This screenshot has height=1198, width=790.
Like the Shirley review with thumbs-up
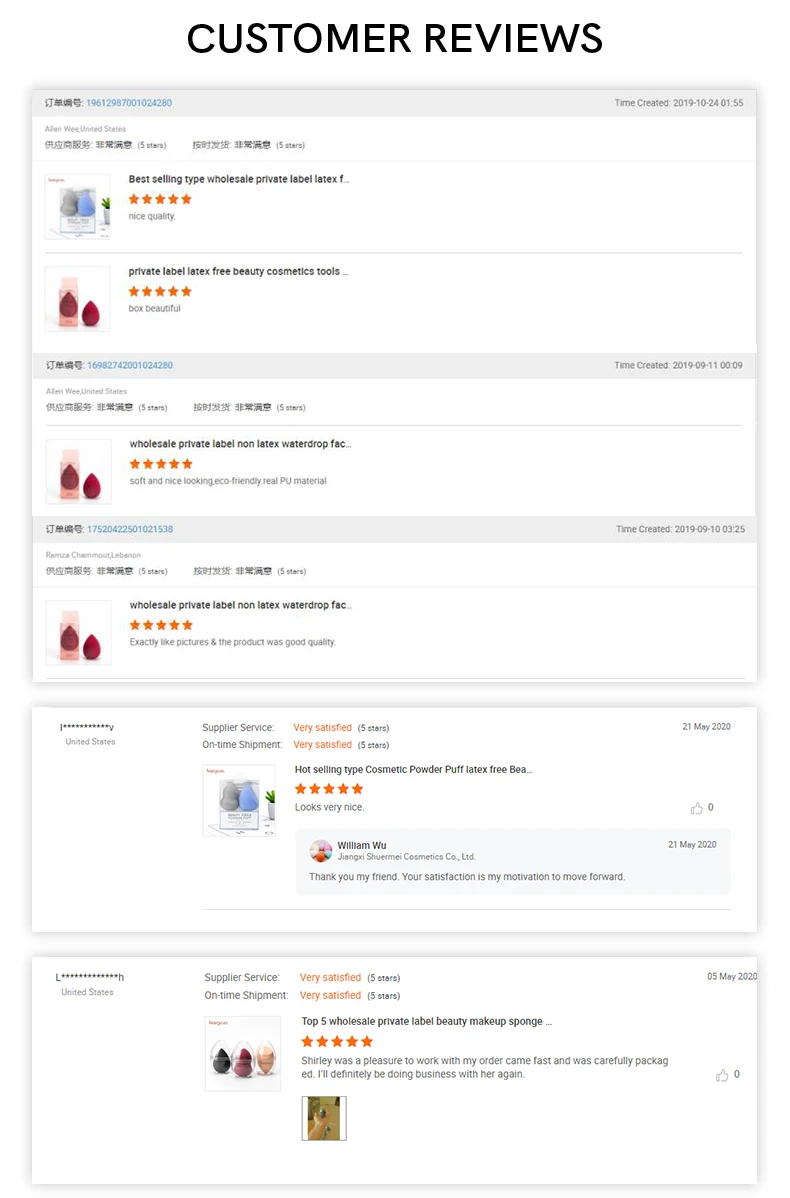click(722, 1075)
